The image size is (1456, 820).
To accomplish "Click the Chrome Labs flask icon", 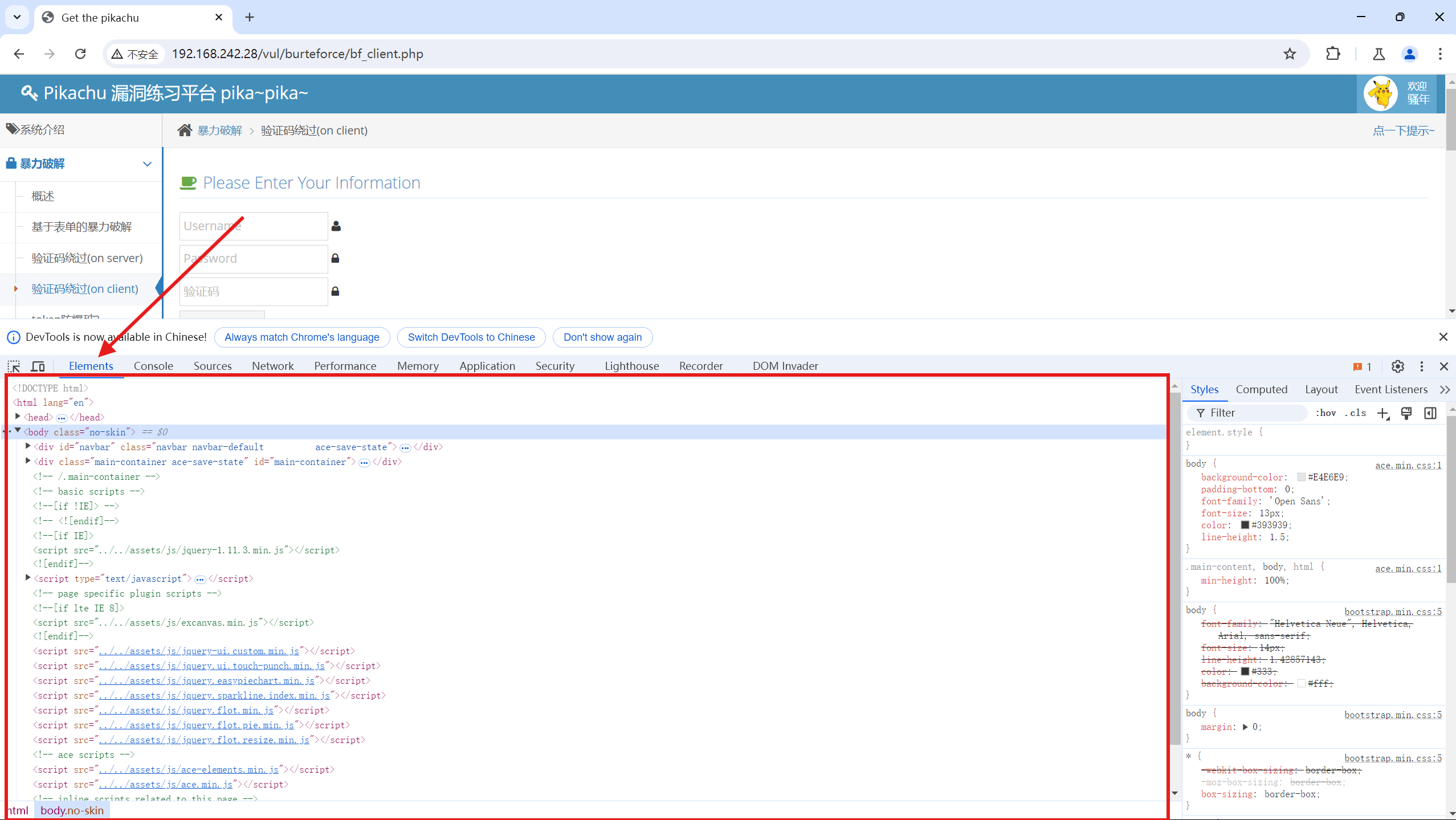I will tap(1378, 54).
